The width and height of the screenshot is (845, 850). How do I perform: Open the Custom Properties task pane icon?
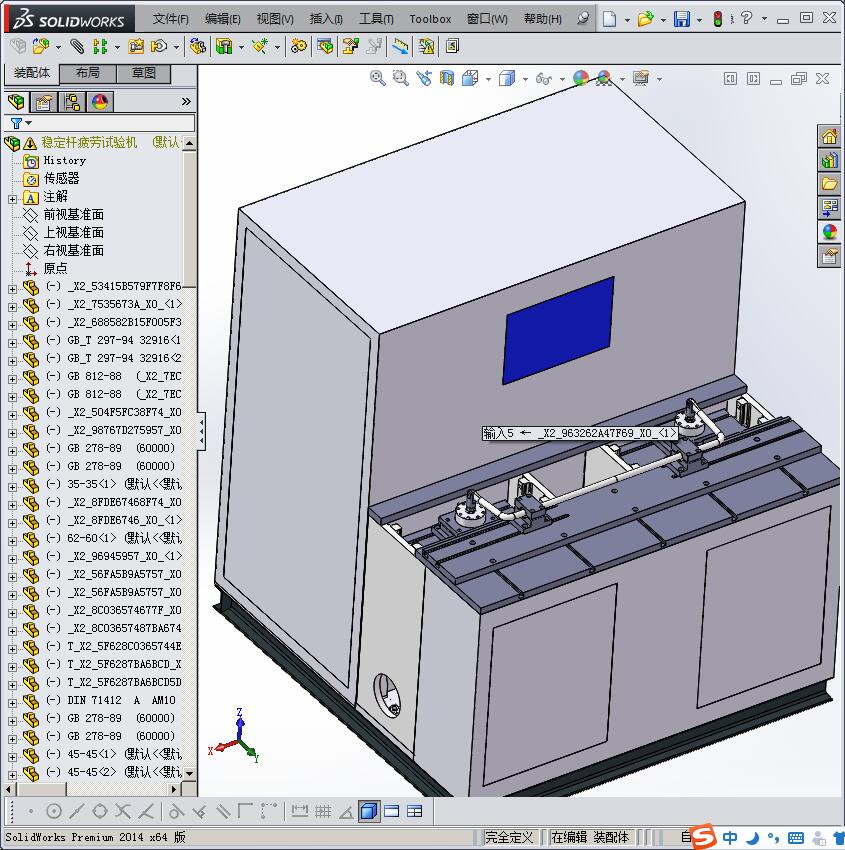(x=829, y=255)
